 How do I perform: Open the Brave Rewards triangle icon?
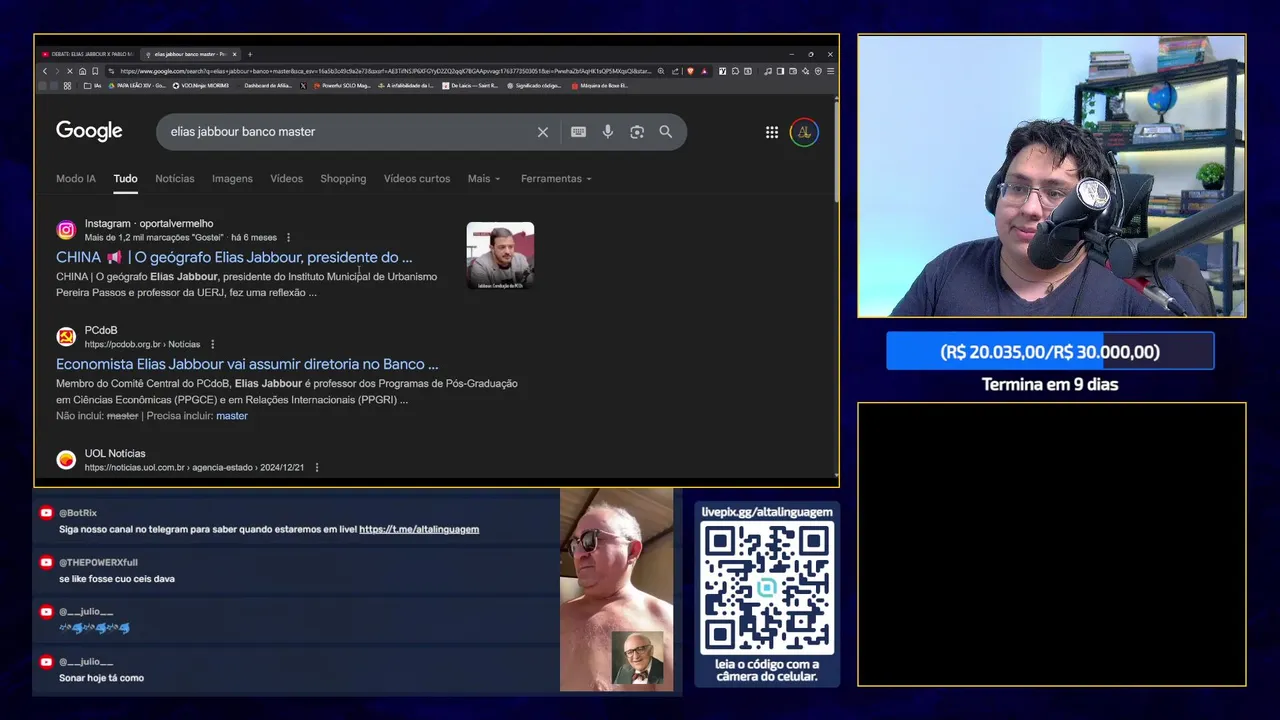[704, 71]
